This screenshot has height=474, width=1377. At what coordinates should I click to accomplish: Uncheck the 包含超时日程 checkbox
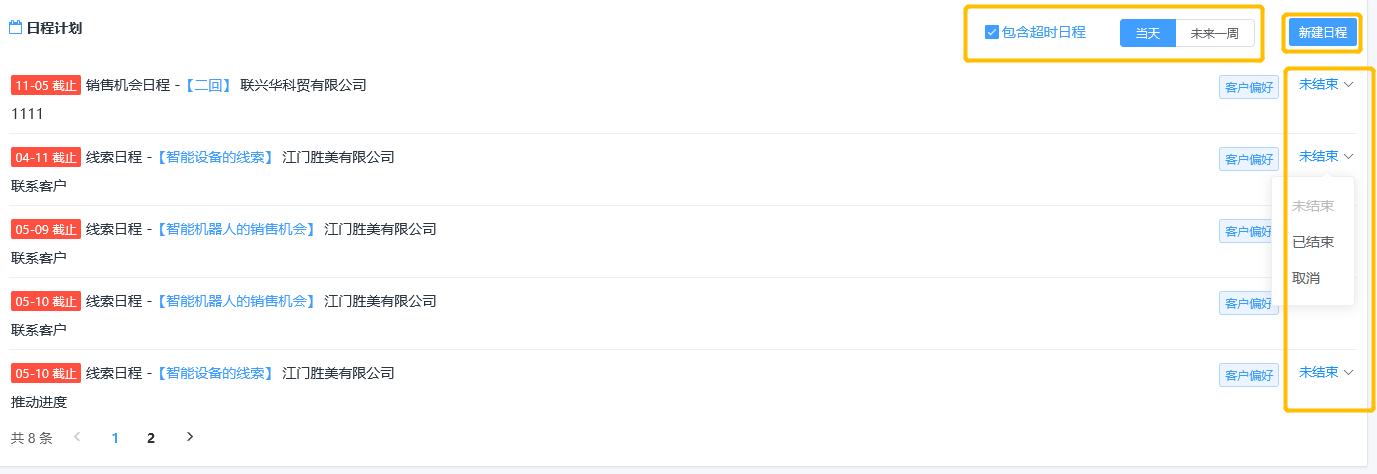click(x=992, y=32)
